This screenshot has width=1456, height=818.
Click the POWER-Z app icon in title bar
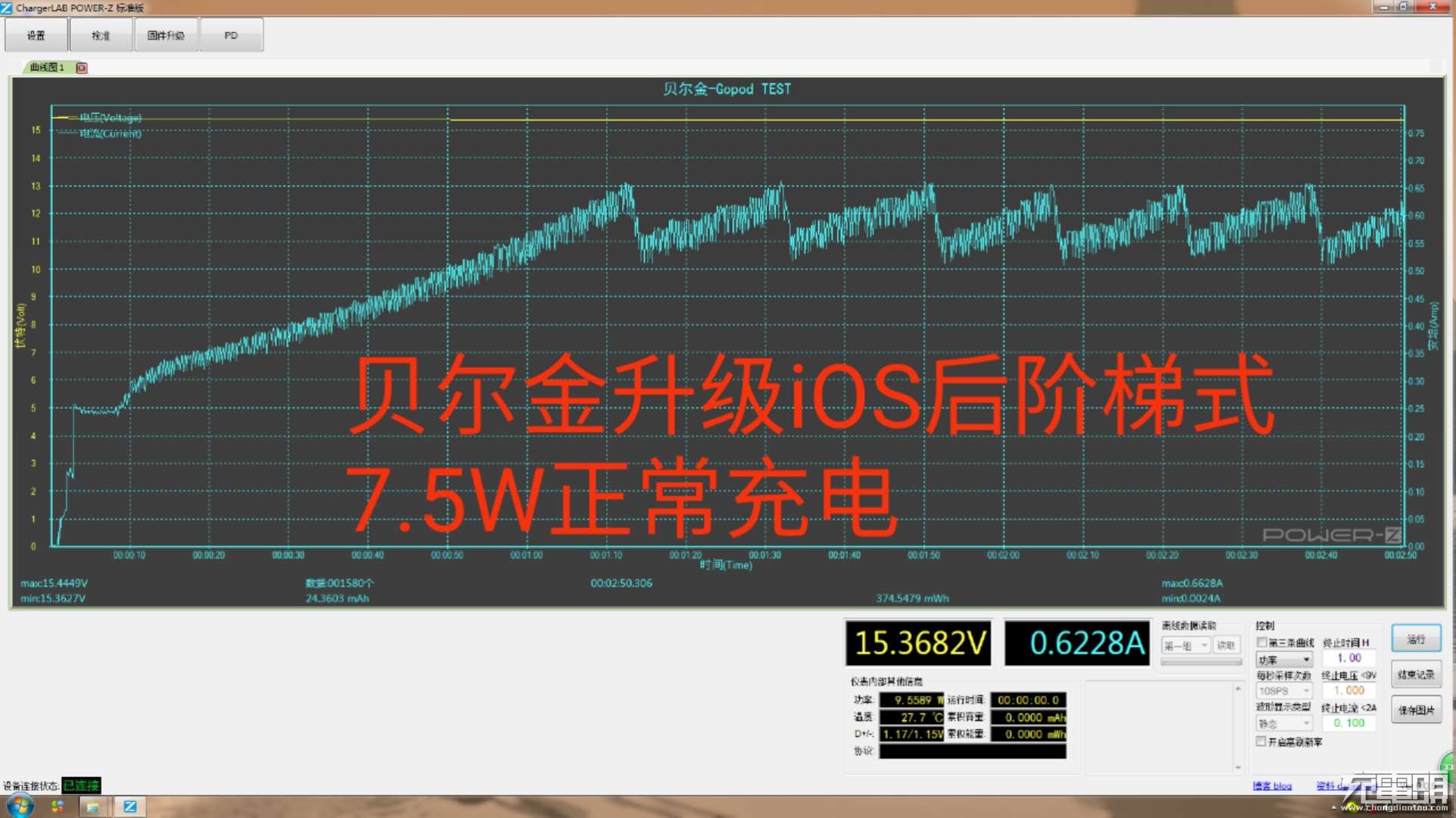tap(7, 8)
